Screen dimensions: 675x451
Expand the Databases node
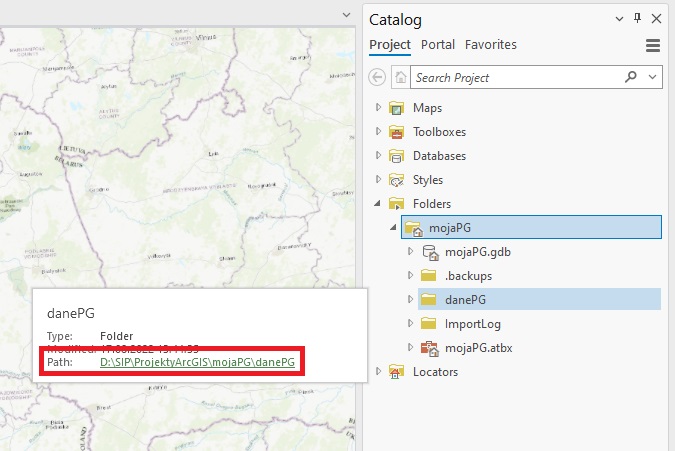pyautogui.click(x=378, y=156)
